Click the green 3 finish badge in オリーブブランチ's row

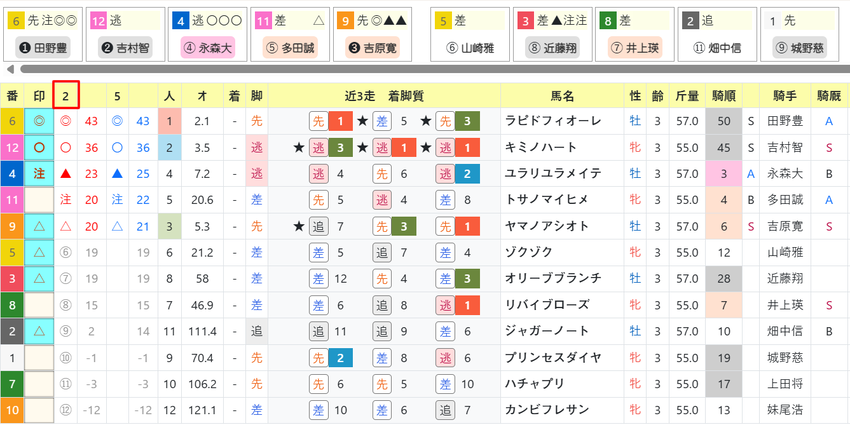[468, 279]
